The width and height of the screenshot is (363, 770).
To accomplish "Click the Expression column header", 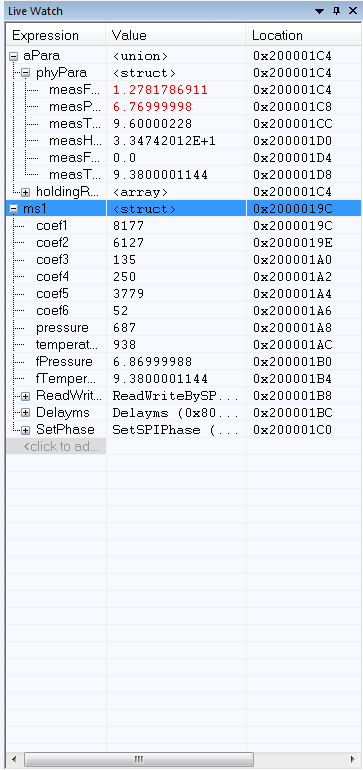I will pyautogui.click(x=56, y=35).
